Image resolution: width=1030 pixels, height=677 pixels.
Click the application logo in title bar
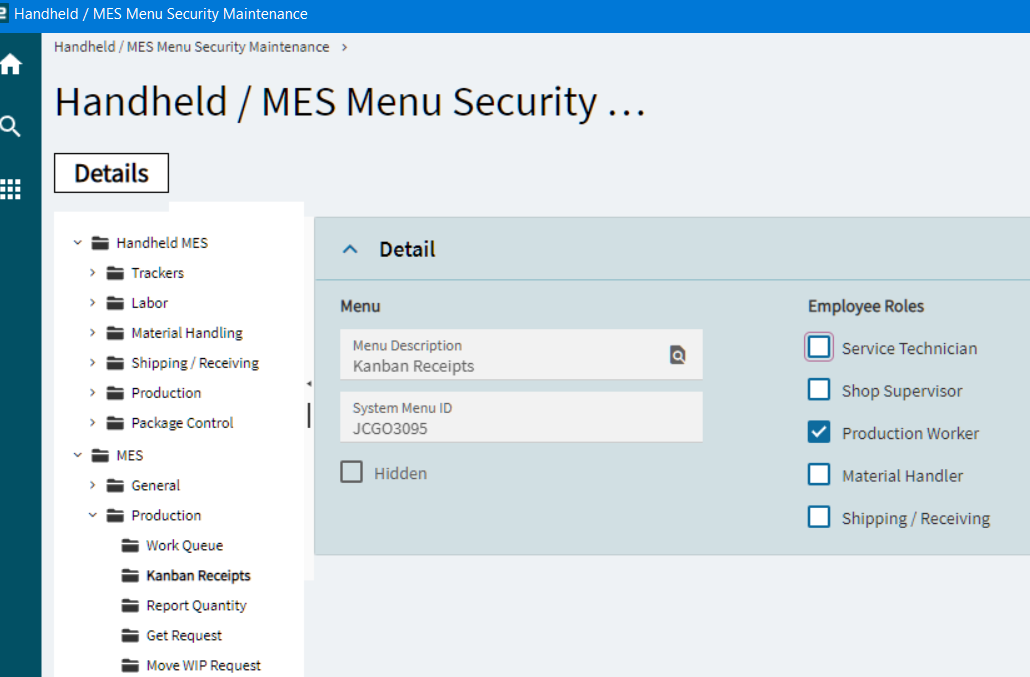point(3,13)
